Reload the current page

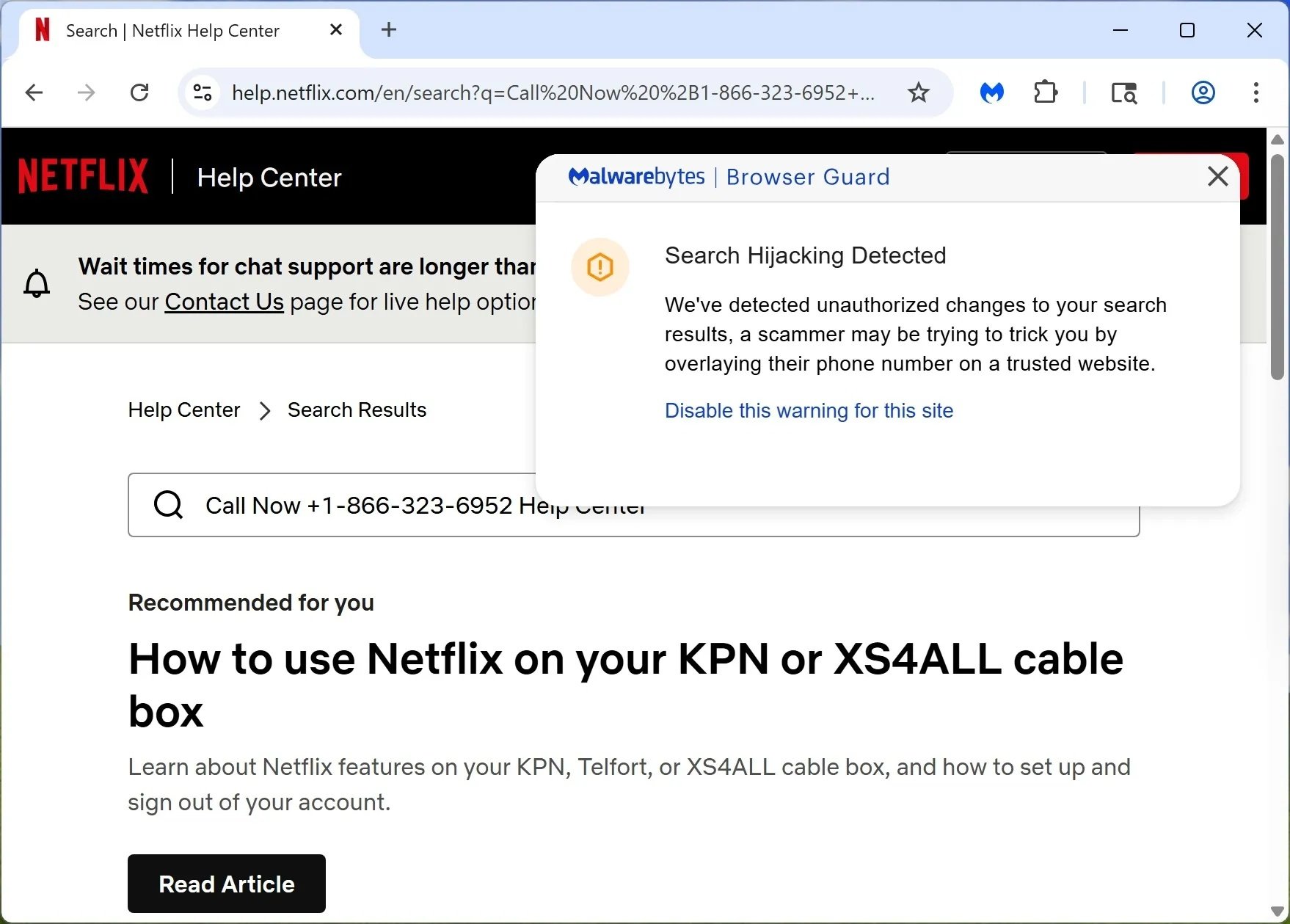pyautogui.click(x=139, y=92)
